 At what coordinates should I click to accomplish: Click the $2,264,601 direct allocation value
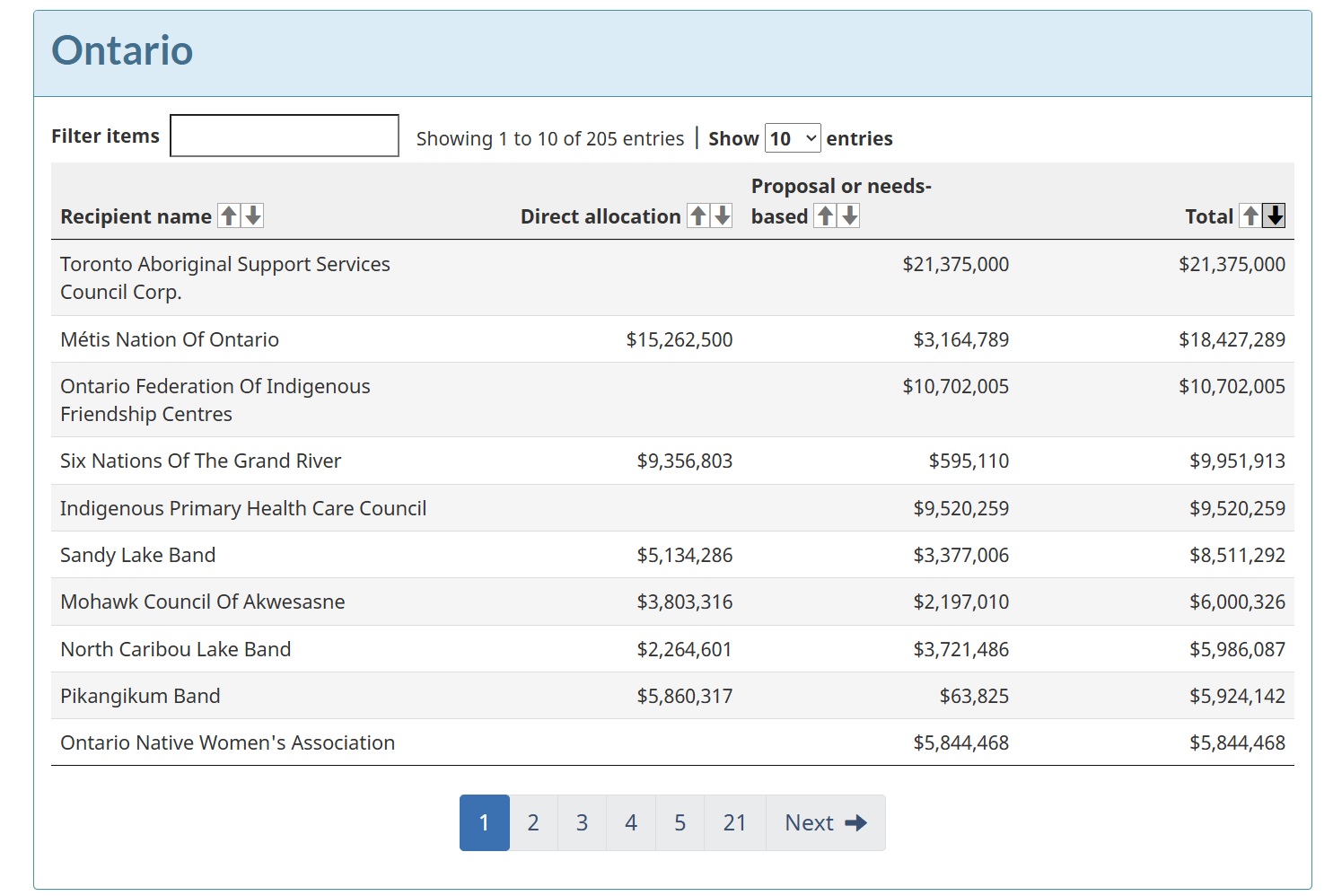(x=685, y=649)
